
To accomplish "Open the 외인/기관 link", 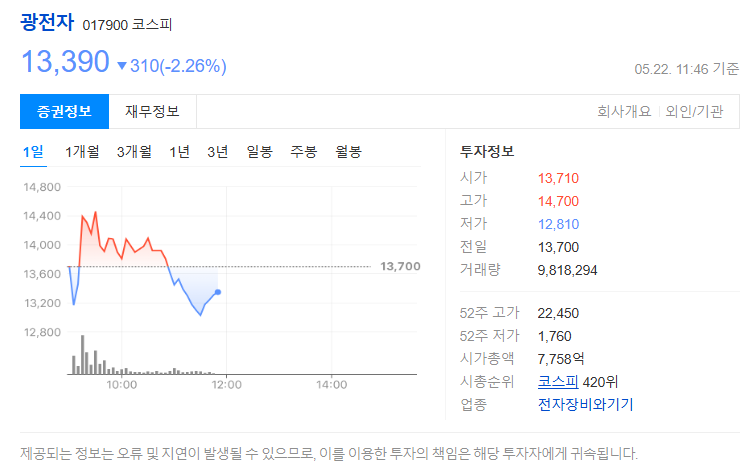I will coord(694,111).
